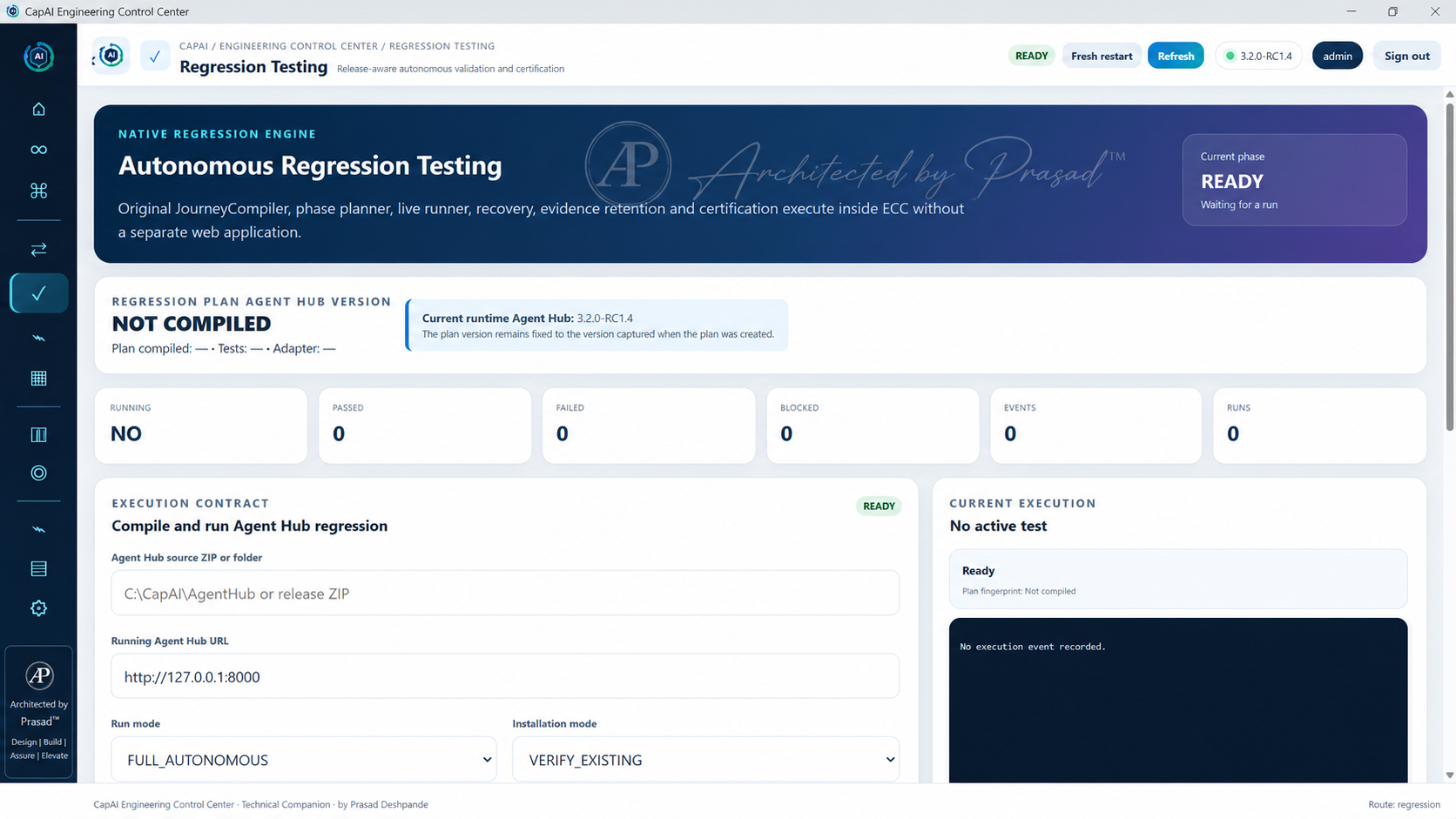1456x819 pixels.
Task: Click the READY status badge in the header
Action: tap(1032, 56)
